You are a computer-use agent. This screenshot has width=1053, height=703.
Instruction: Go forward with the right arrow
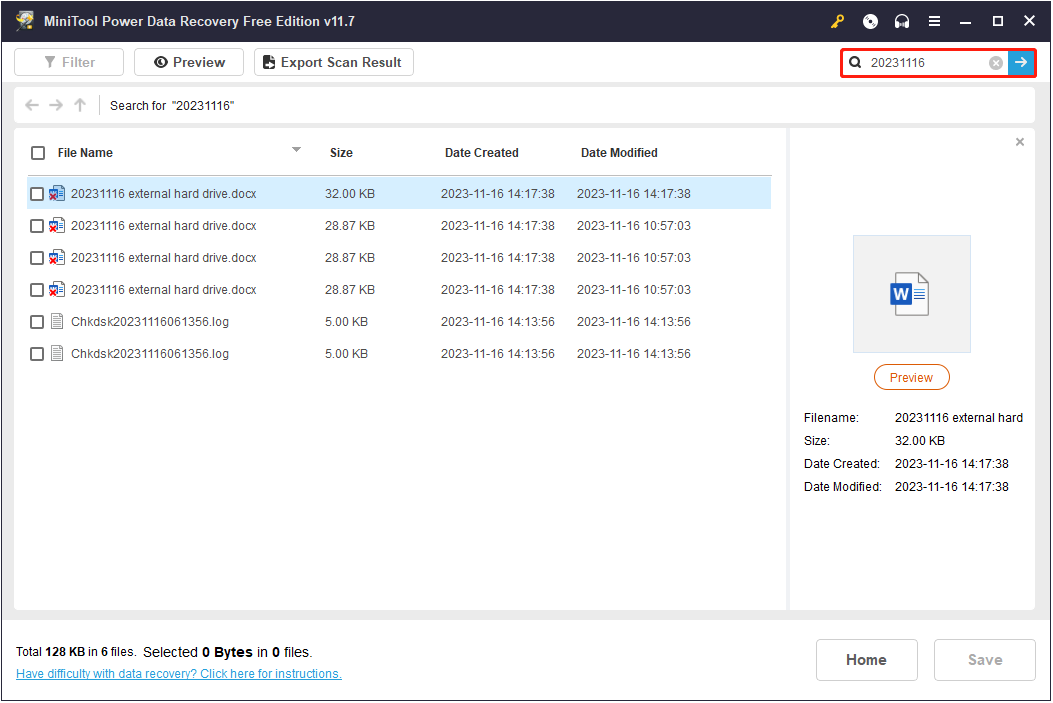pos(56,105)
